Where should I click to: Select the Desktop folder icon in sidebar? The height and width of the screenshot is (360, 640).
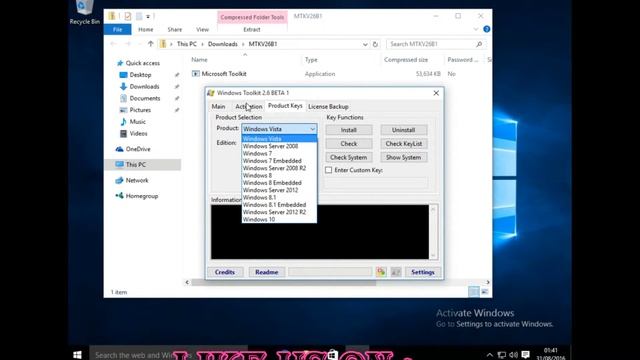point(123,75)
